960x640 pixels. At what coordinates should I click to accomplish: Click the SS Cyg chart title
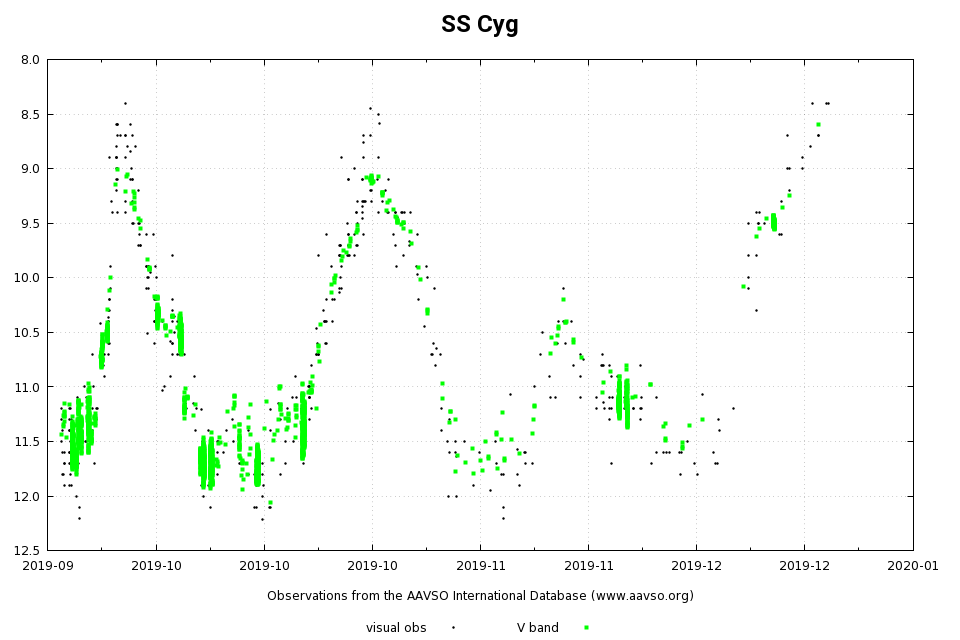pos(480,25)
